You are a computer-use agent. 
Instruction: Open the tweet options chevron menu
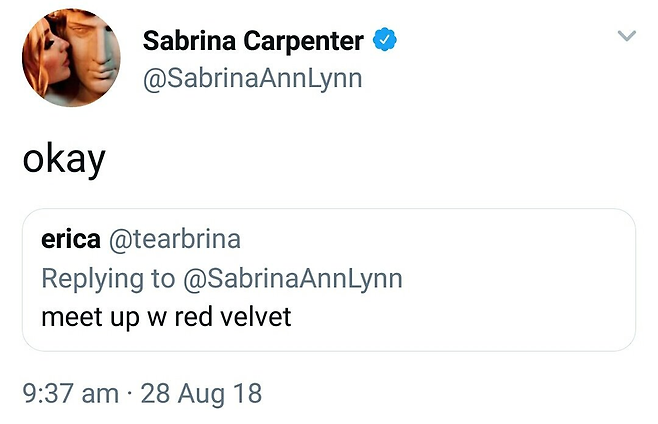pos(627,36)
